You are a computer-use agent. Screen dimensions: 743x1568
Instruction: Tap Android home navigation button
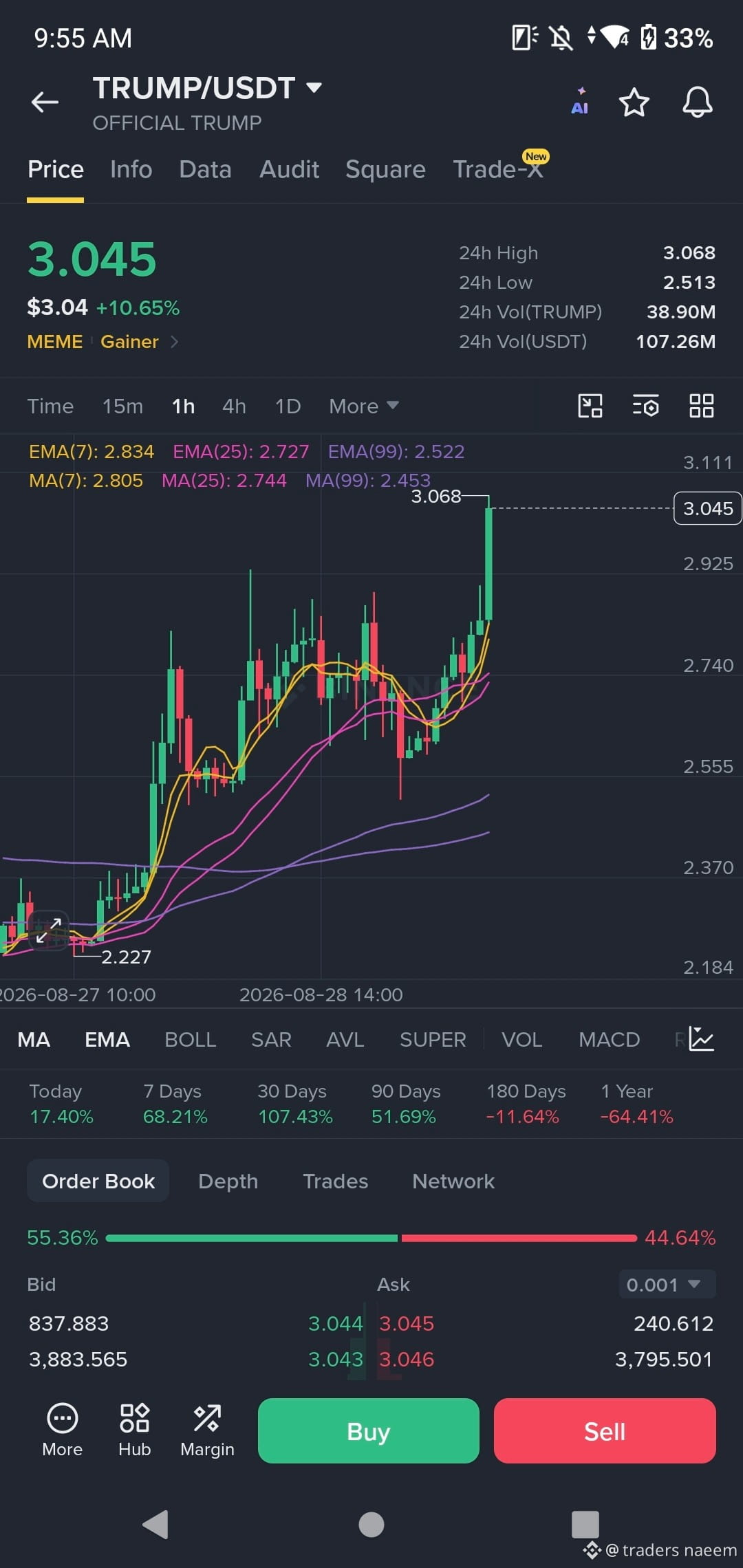371,1524
